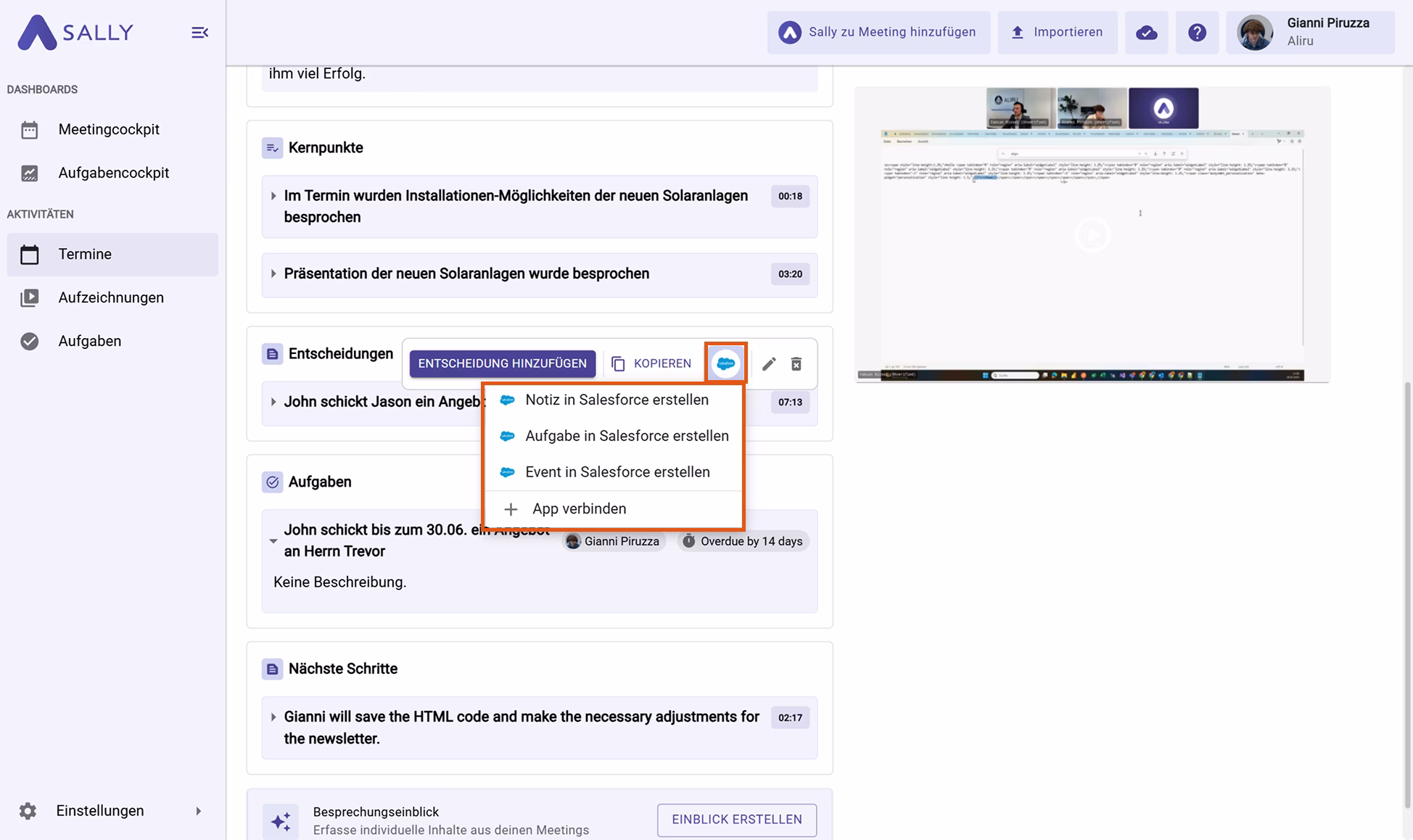Select Event in Salesforce erstellen

point(614,472)
